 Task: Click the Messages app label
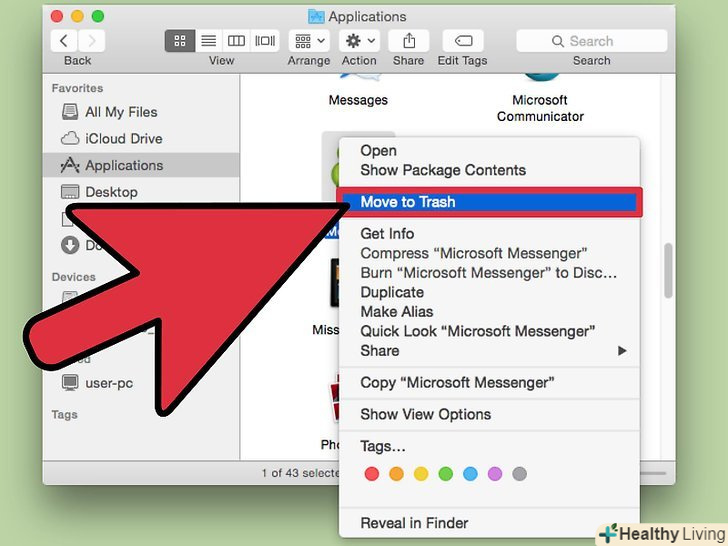[358, 100]
